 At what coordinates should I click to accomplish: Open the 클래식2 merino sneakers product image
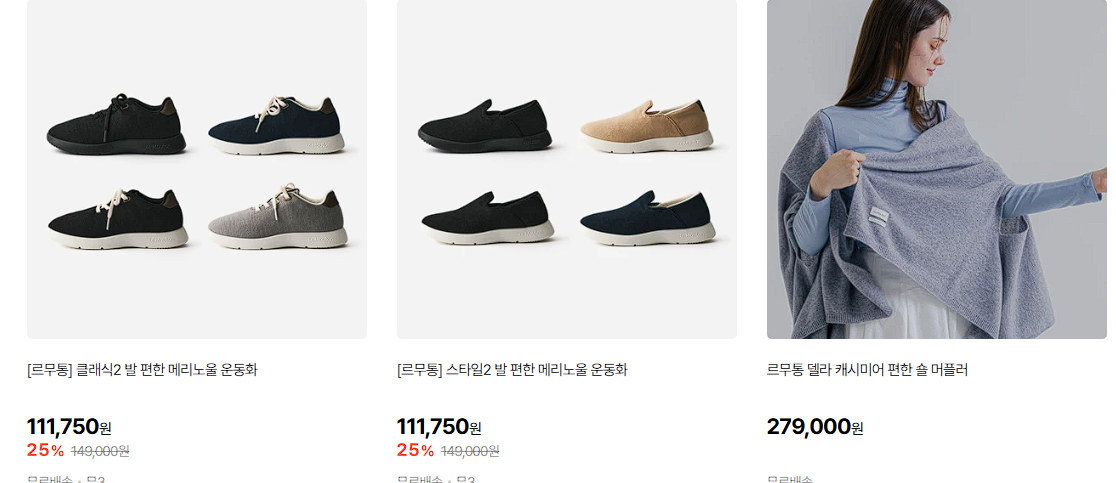pos(197,169)
